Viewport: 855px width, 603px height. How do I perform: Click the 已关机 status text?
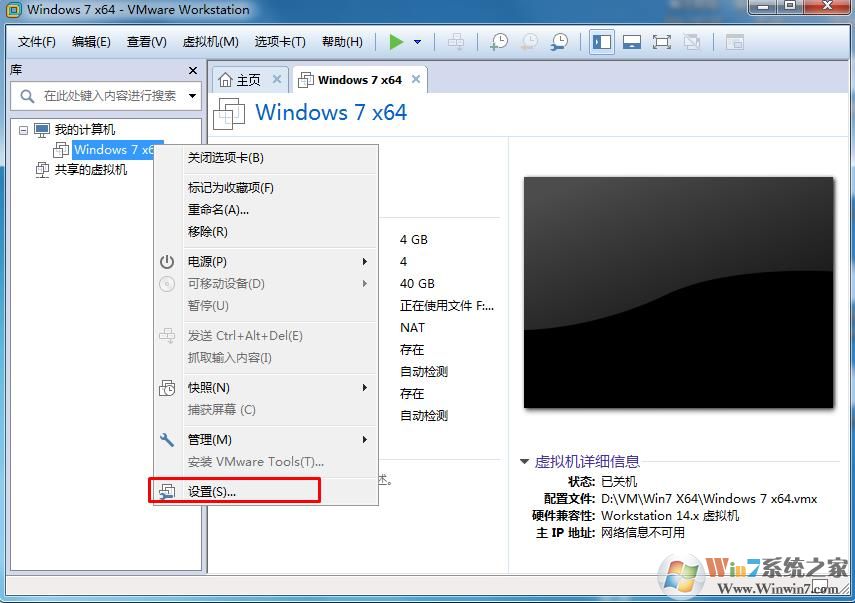(x=619, y=482)
